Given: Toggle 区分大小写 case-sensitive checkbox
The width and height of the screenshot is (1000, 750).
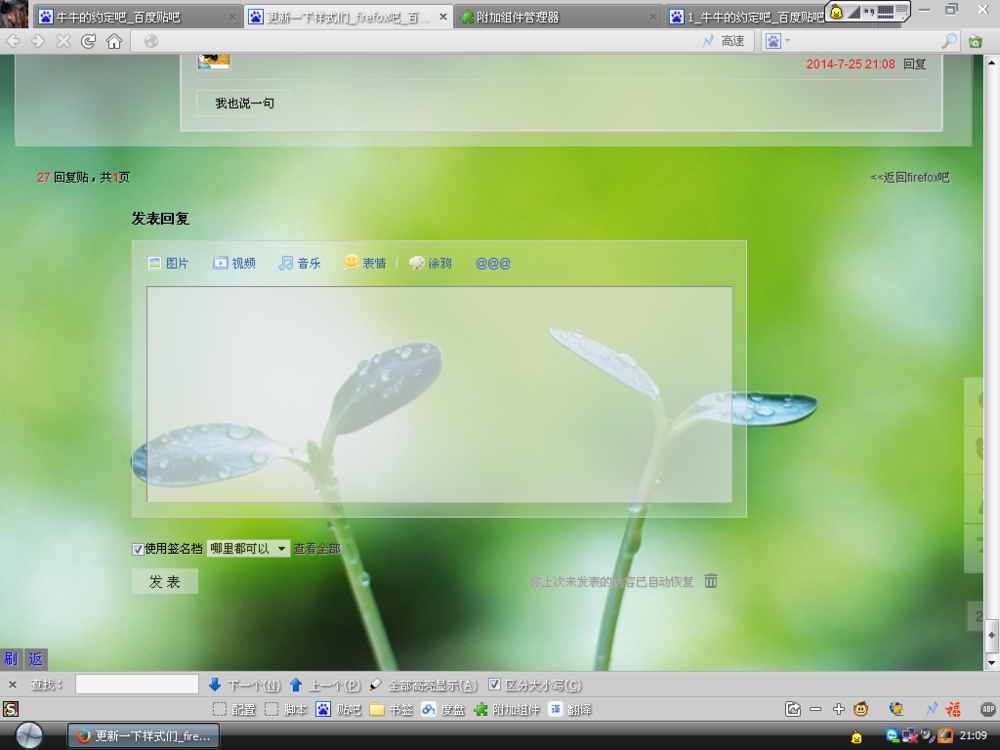Looking at the screenshot, I should click(x=494, y=684).
